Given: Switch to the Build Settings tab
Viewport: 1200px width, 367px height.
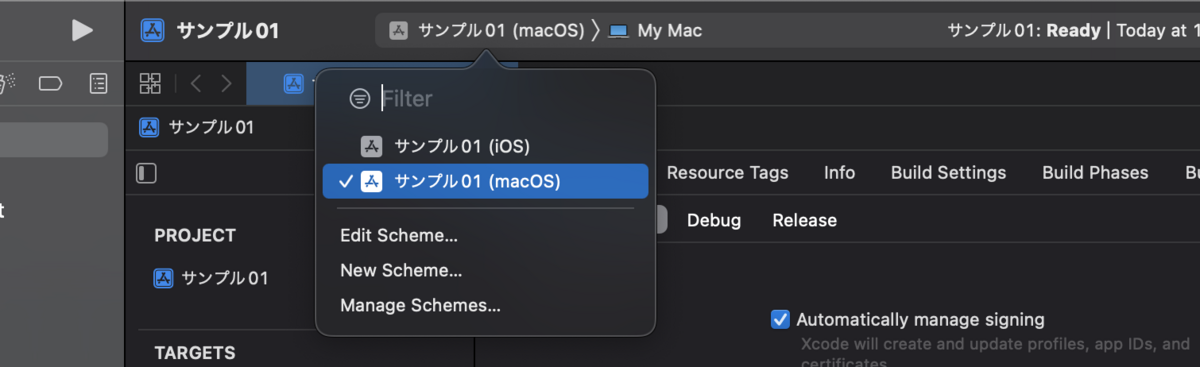Looking at the screenshot, I should click(948, 172).
